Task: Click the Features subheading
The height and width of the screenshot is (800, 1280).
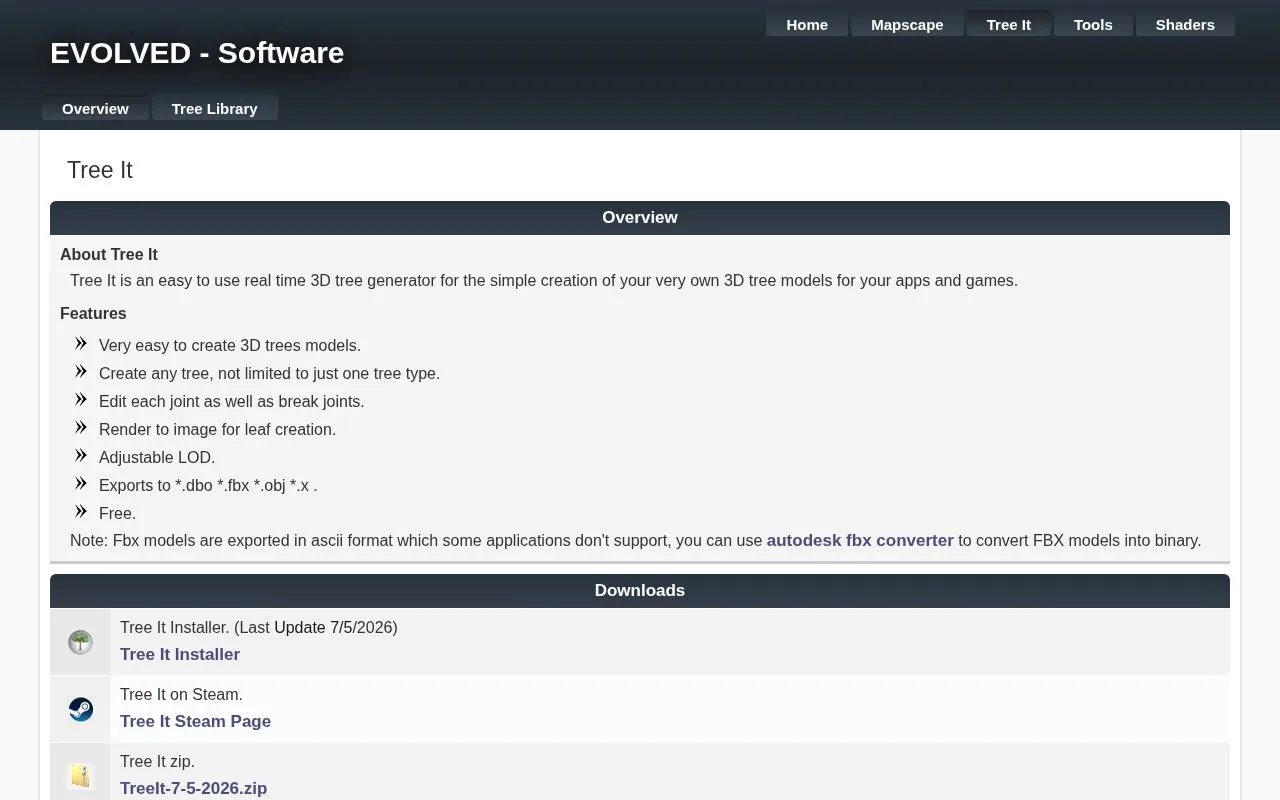Action: pyautogui.click(x=93, y=313)
